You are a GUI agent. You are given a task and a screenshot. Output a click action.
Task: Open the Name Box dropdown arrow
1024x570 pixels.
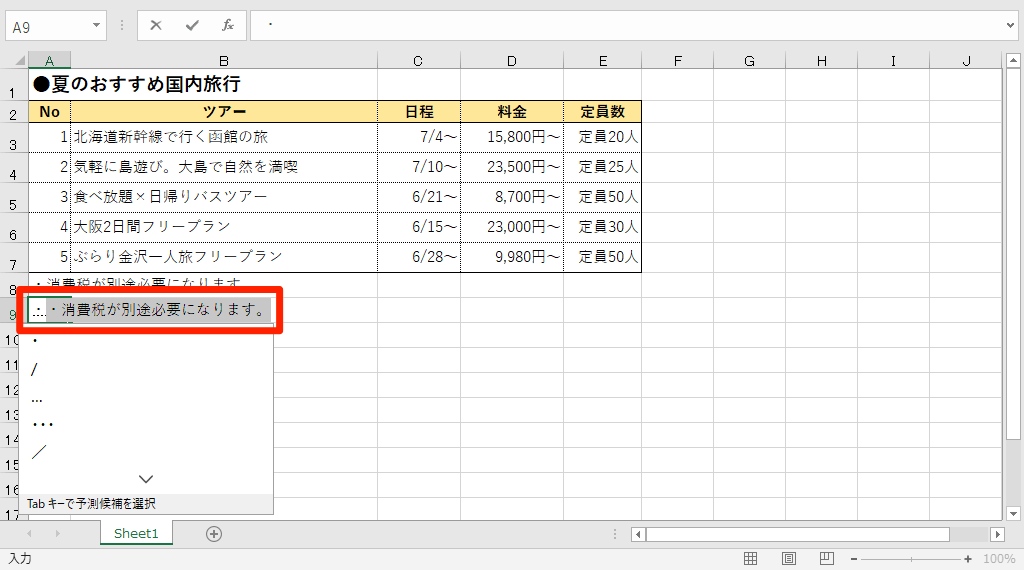point(96,25)
